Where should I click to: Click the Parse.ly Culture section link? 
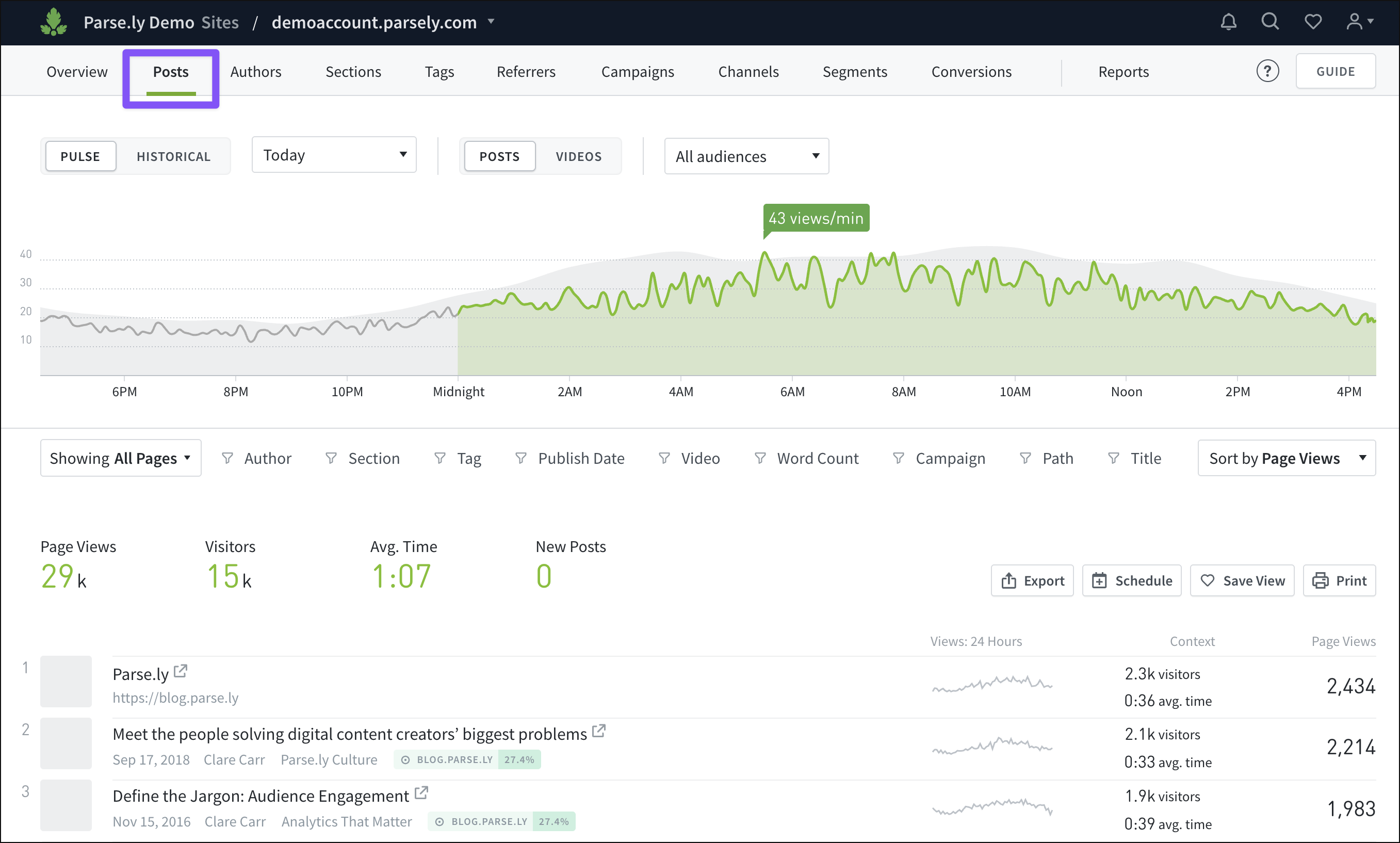(x=329, y=759)
